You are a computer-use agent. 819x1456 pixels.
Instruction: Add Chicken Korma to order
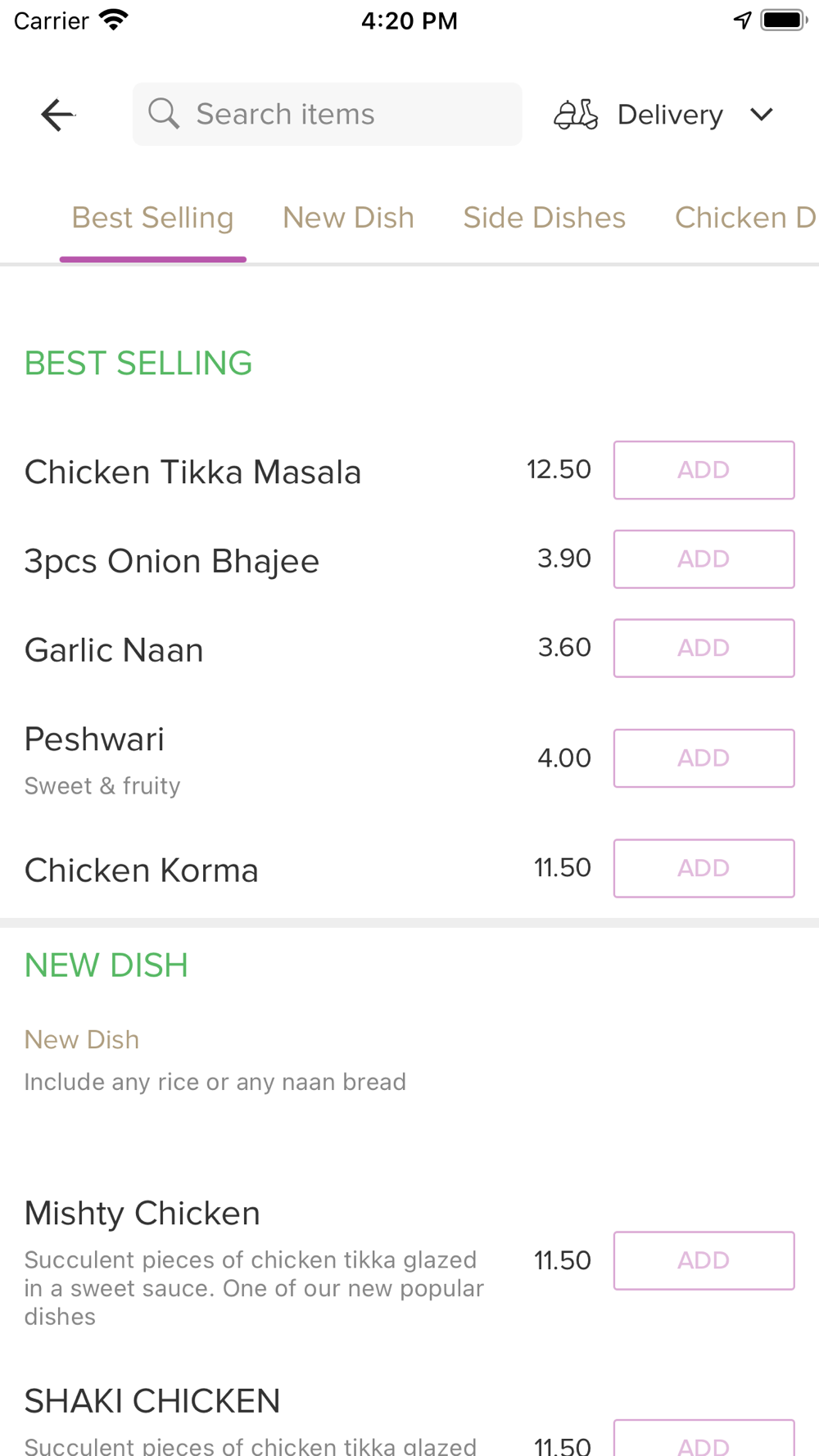click(x=704, y=868)
